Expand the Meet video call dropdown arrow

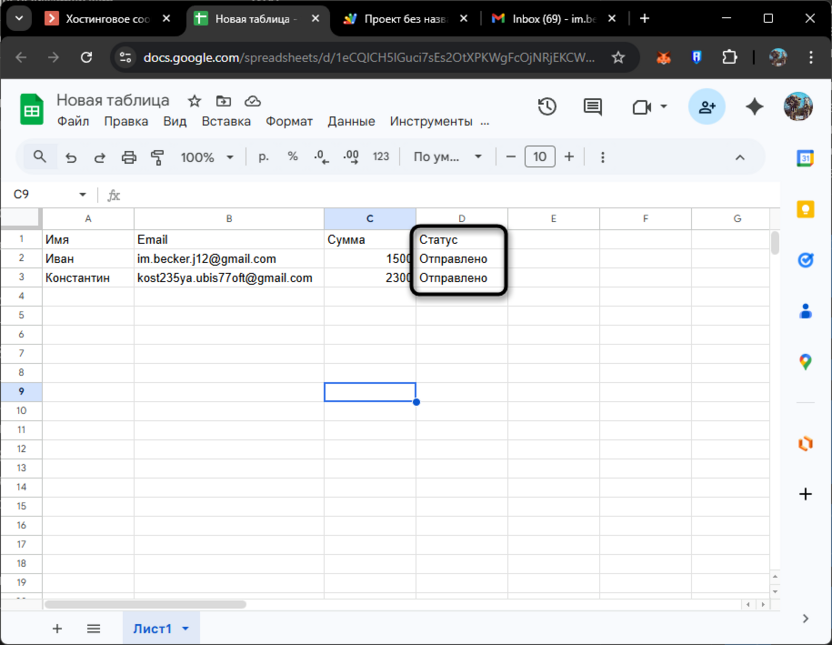coord(664,107)
